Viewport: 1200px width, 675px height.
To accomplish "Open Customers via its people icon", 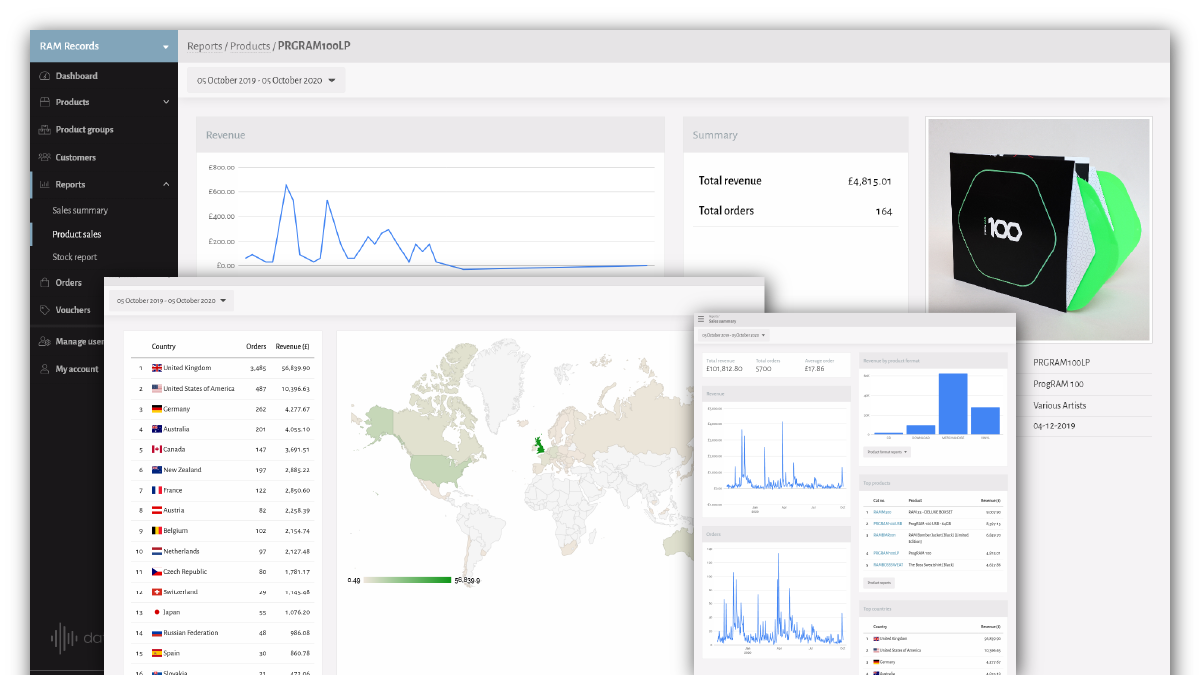I will [44, 158].
